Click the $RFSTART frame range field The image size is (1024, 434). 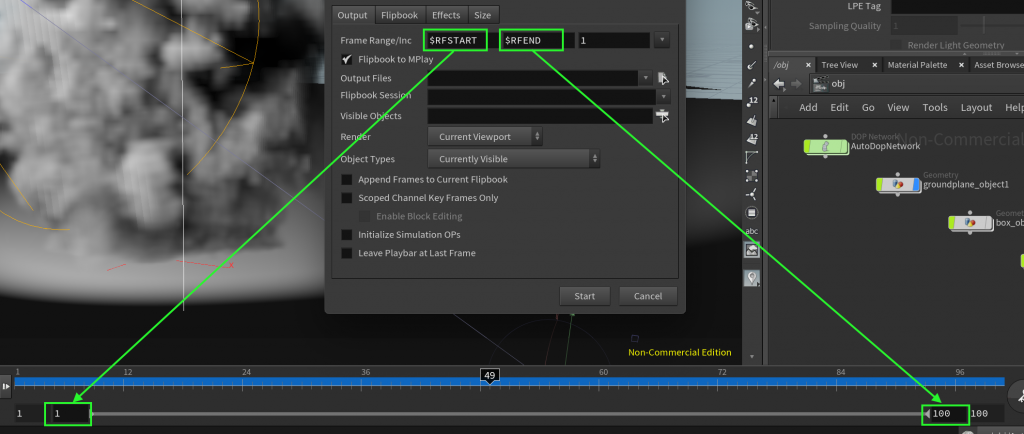coord(456,40)
